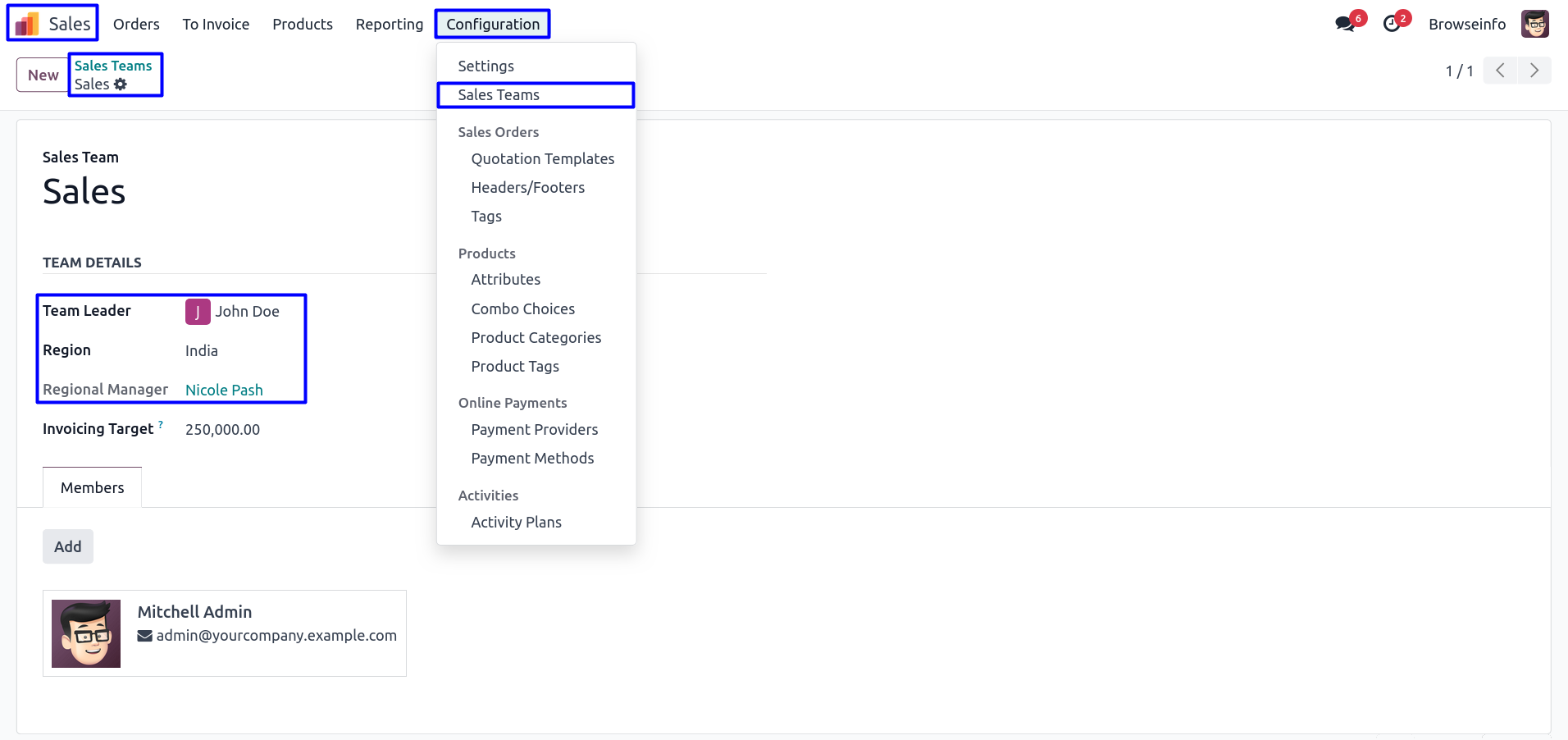Click John Doe's avatar badge
Image resolution: width=1568 pixels, height=740 pixels.
click(x=198, y=312)
